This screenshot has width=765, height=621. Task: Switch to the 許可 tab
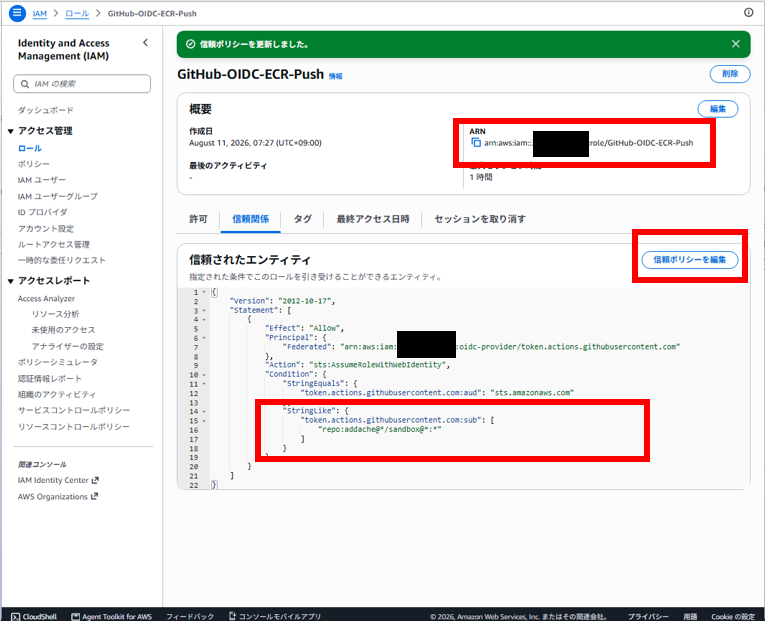point(199,219)
